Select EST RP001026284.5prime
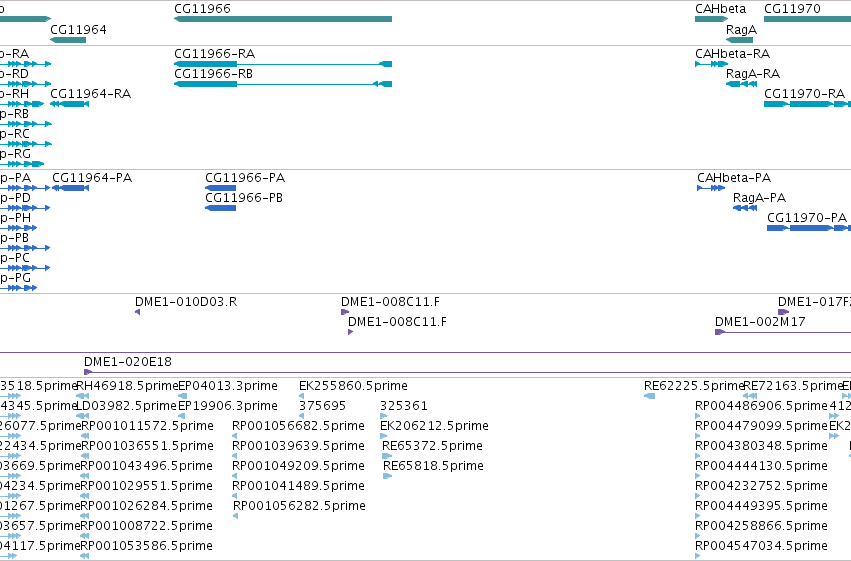Image resolution: width=851 pixels, height=561 pixels. [x=85, y=516]
